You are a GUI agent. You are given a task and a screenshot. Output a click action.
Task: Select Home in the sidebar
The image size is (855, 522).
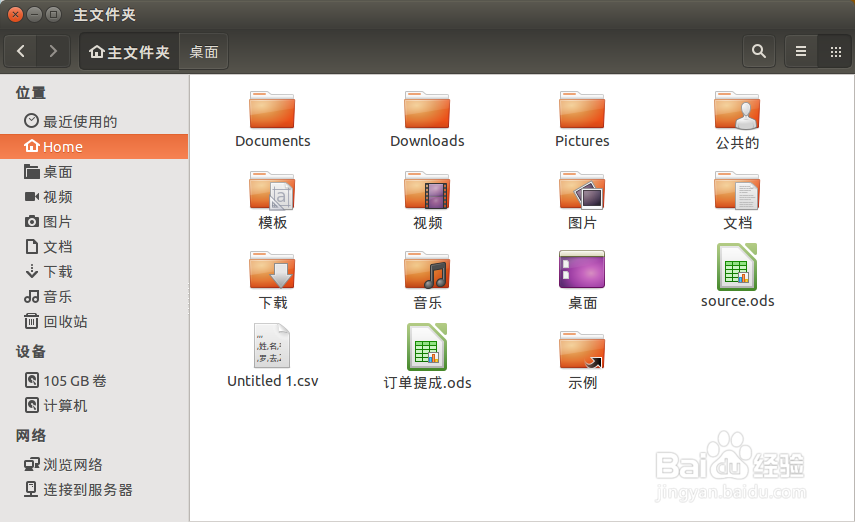94,146
